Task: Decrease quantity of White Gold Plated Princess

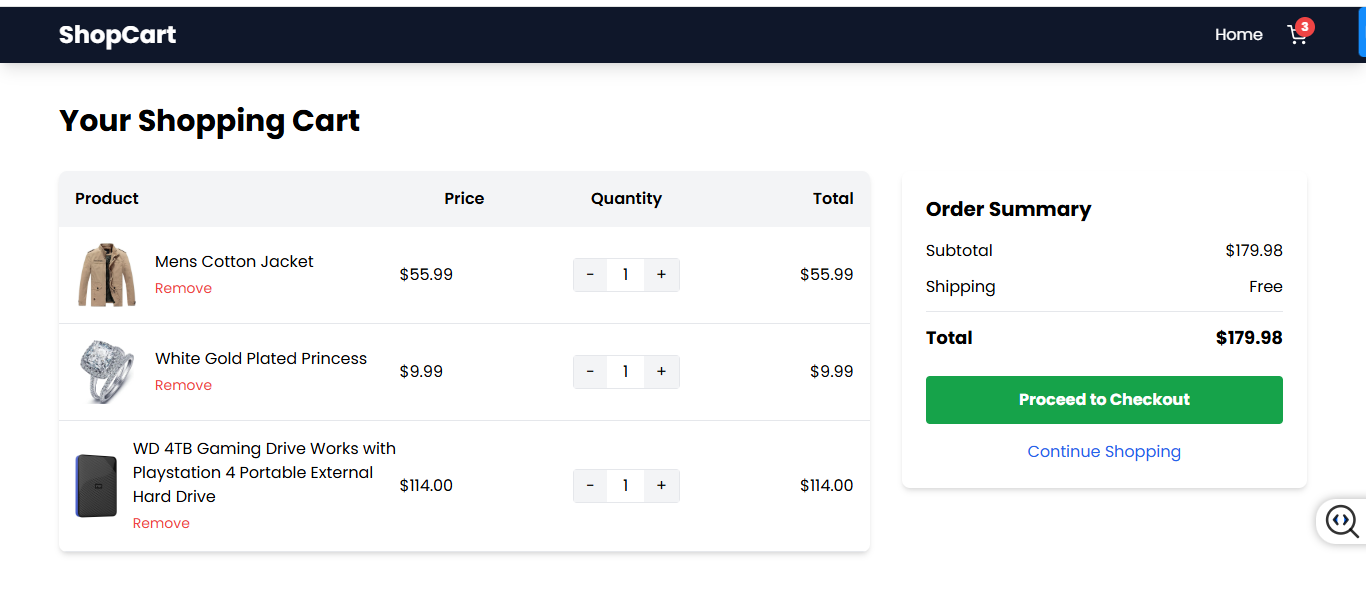Action: point(590,372)
